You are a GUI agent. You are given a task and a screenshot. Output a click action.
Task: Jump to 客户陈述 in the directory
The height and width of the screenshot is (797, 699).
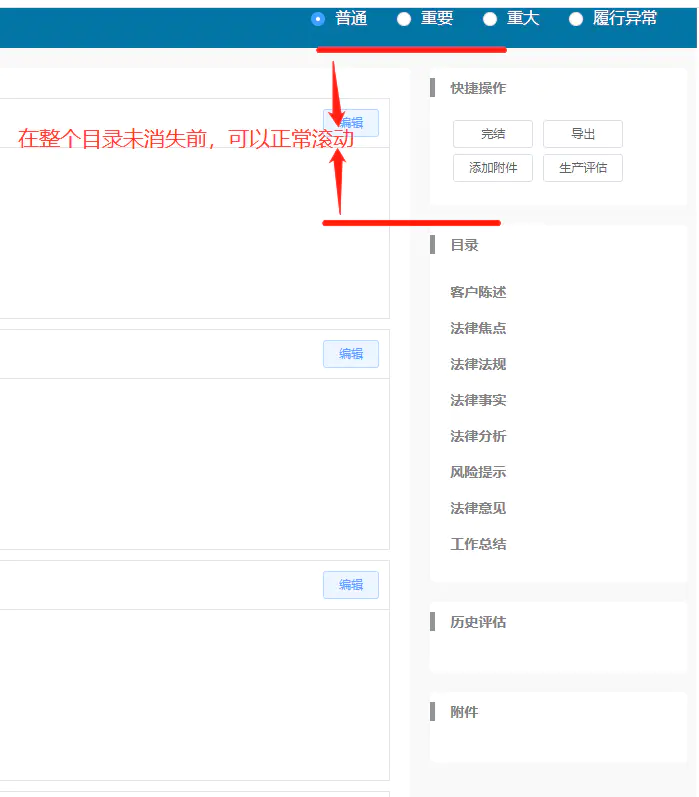click(x=478, y=292)
